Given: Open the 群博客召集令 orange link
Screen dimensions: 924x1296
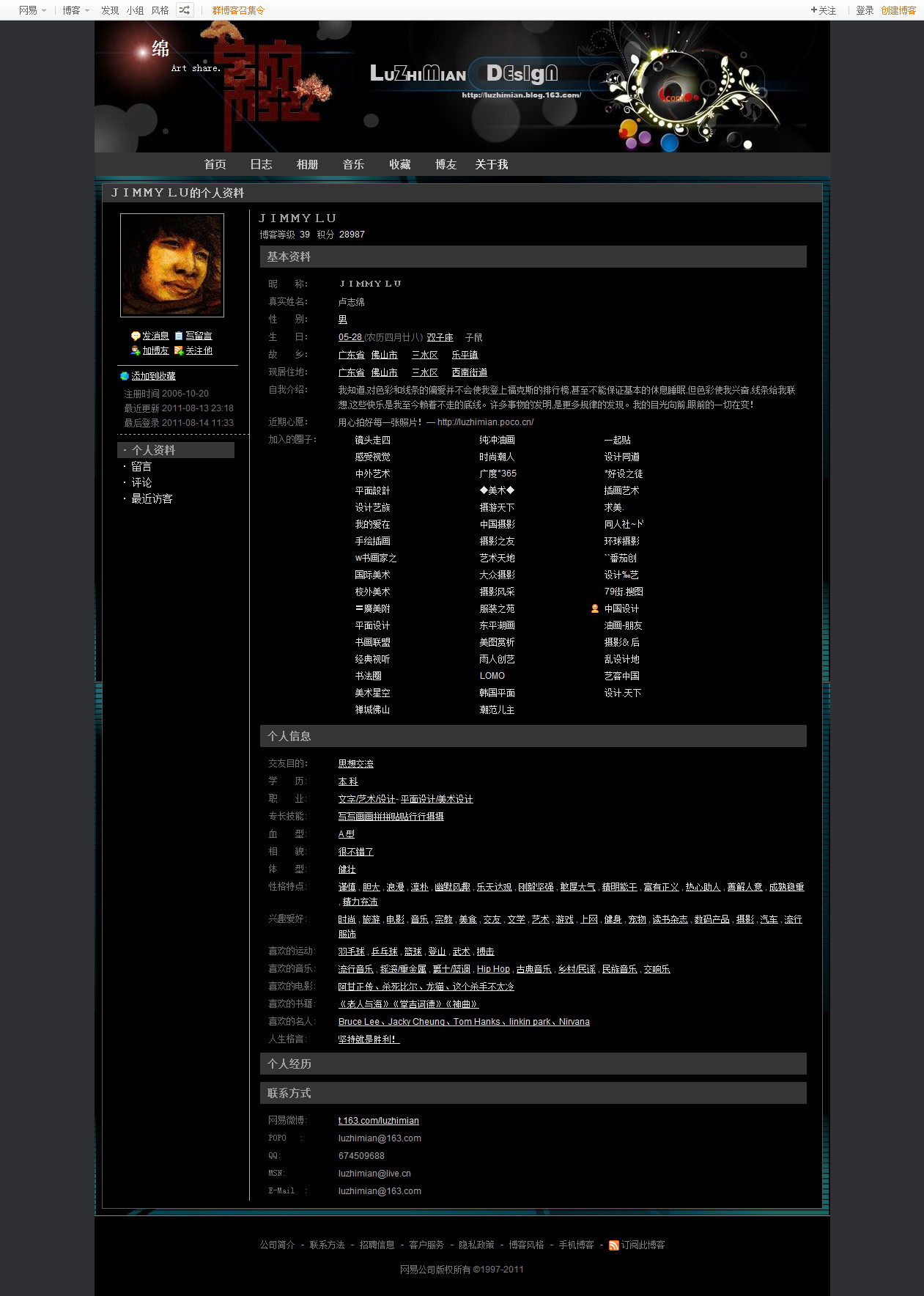Looking at the screenshot, I should [238, 10].
